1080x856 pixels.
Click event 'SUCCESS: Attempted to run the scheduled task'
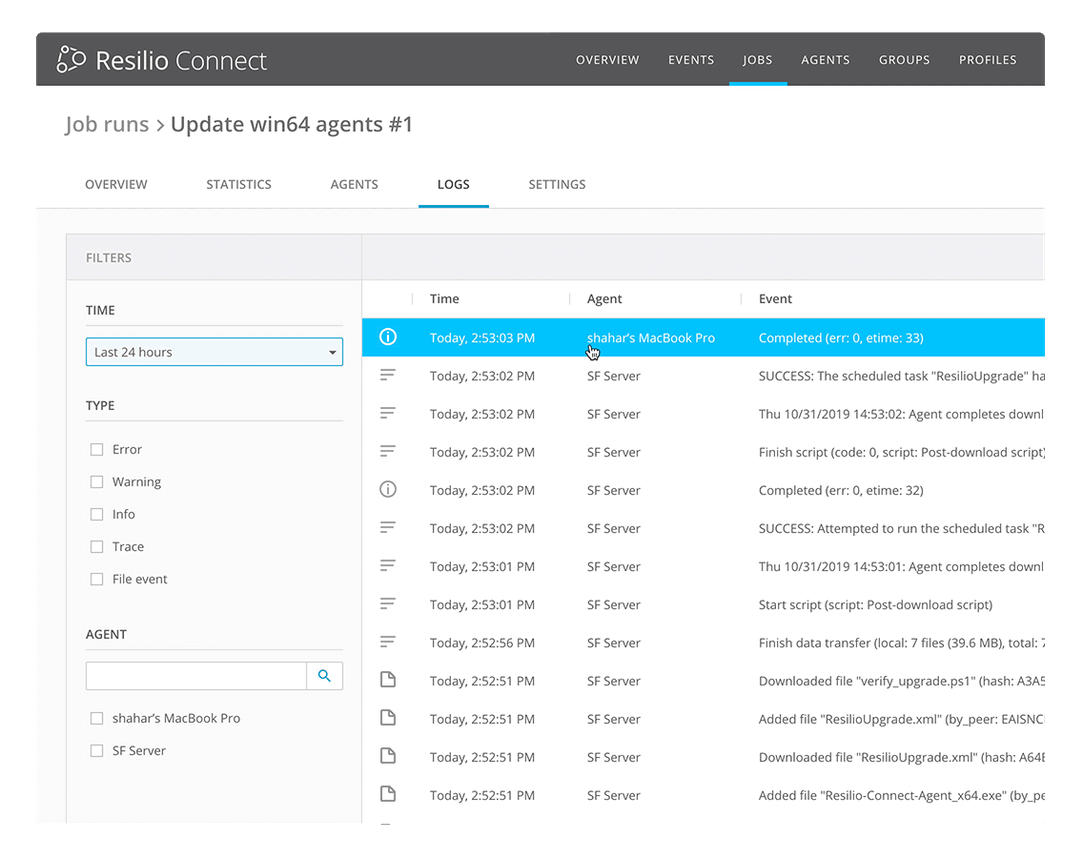coord(902,528)
